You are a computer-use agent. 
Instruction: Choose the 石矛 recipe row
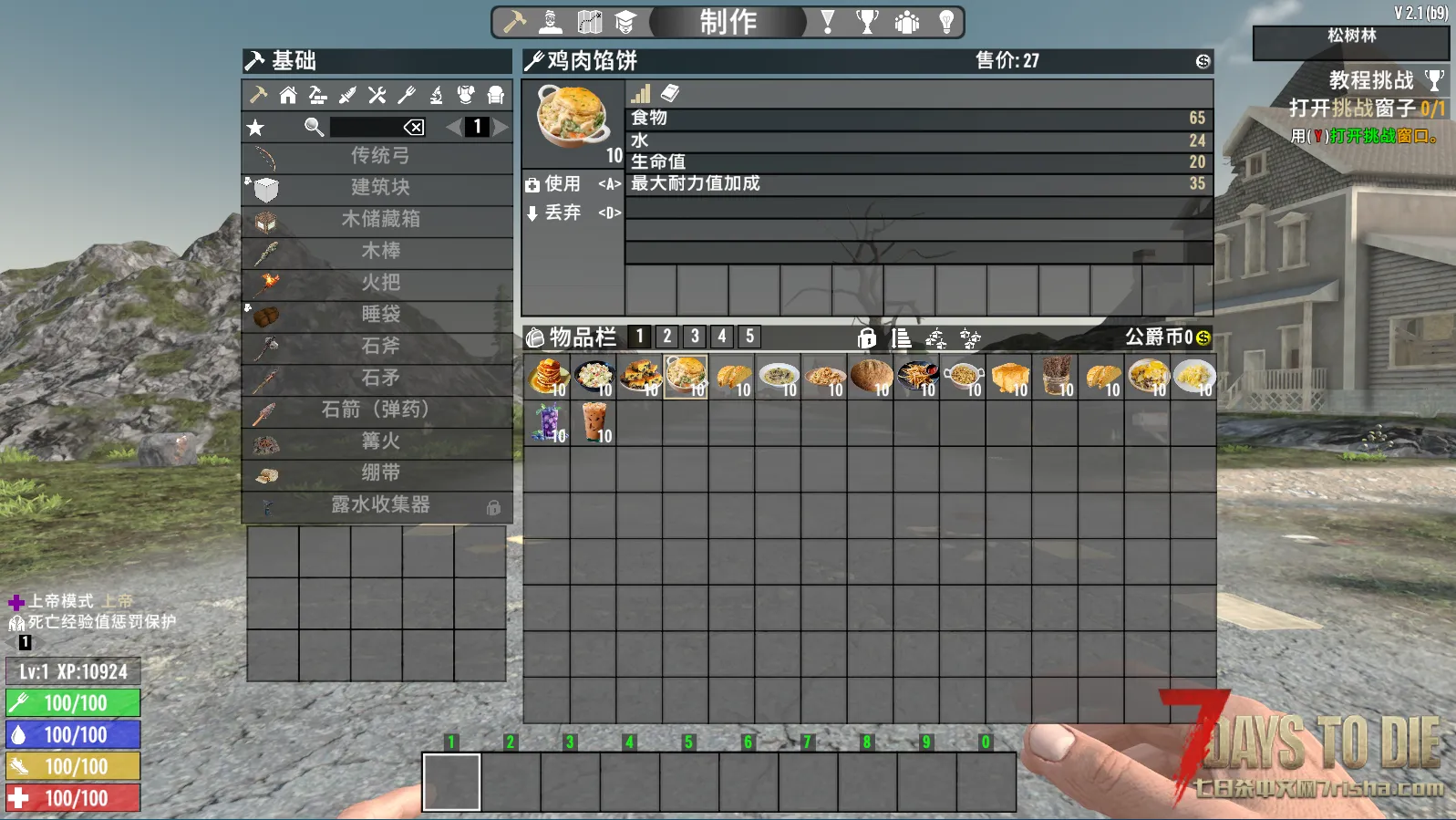click(x=377, y=379)
